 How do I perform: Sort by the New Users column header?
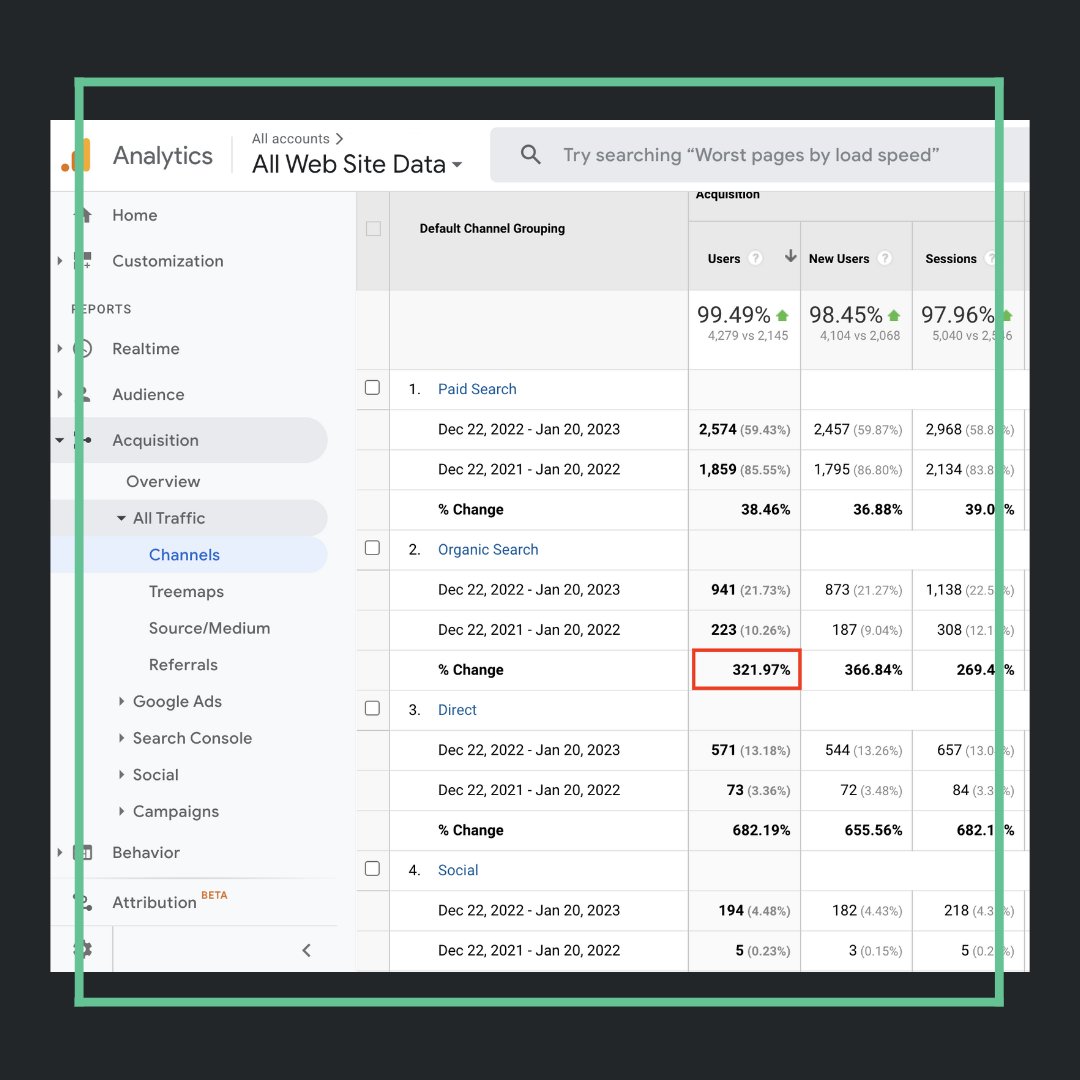839,259
